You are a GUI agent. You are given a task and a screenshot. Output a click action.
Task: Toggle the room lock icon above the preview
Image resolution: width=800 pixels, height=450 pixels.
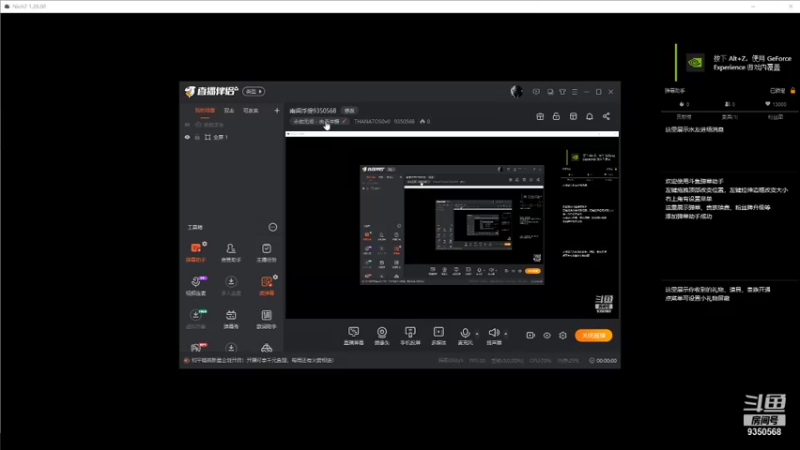point(556,116)
